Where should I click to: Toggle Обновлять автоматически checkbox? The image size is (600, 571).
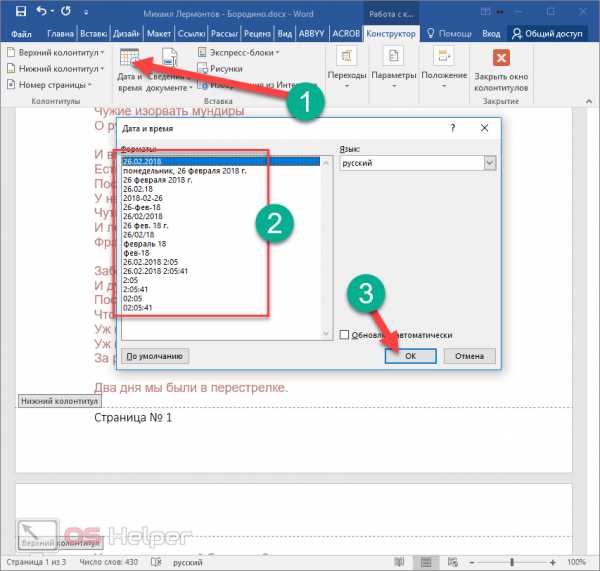344,335
